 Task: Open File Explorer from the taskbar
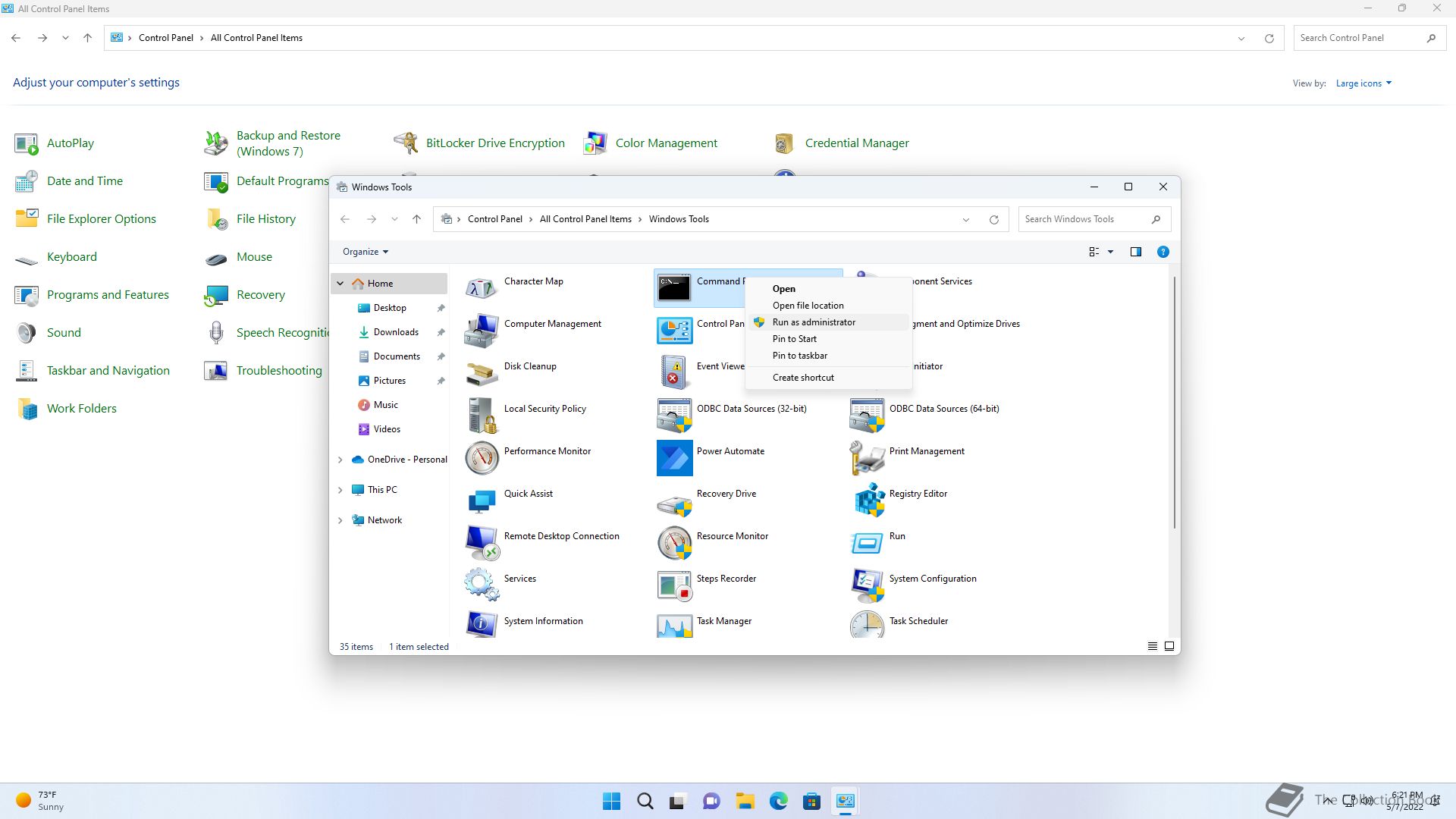[745, 802]
